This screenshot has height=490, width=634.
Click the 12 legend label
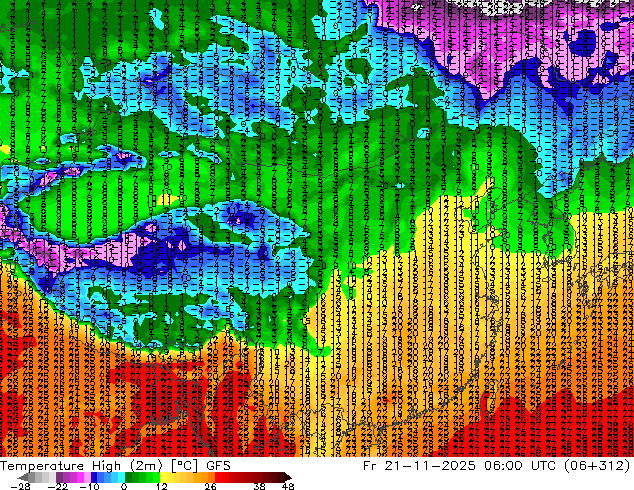pos(162,486)
